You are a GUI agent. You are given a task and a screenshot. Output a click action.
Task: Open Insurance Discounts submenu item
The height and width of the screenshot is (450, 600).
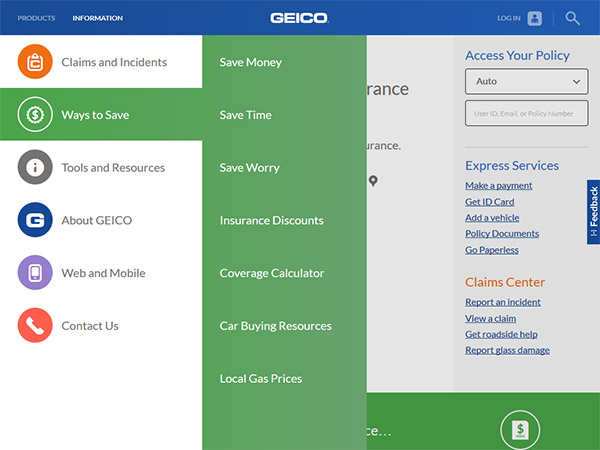272,220
